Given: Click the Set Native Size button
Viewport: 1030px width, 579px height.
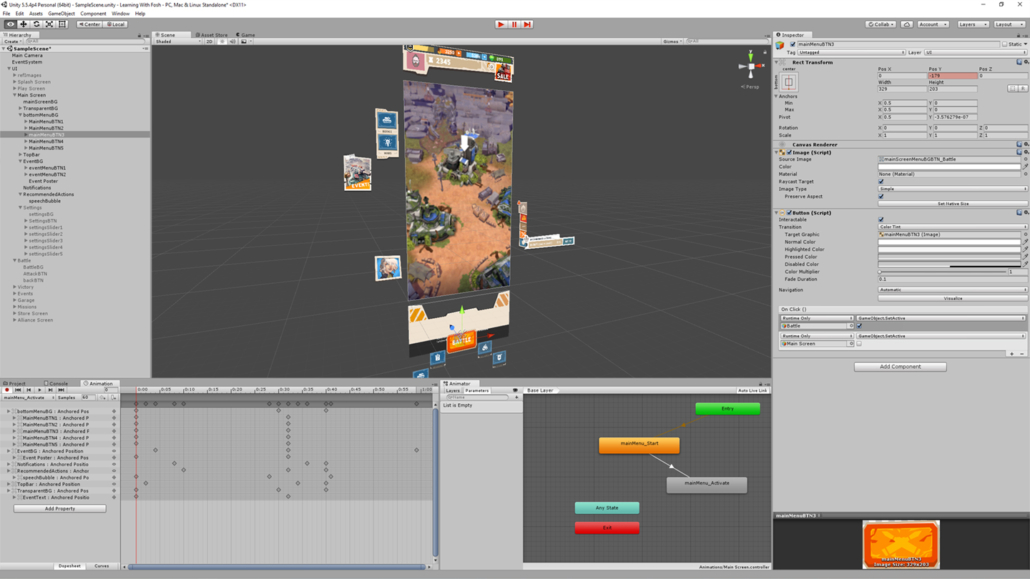Looking at the screenshot, I should tap(952, 204).
